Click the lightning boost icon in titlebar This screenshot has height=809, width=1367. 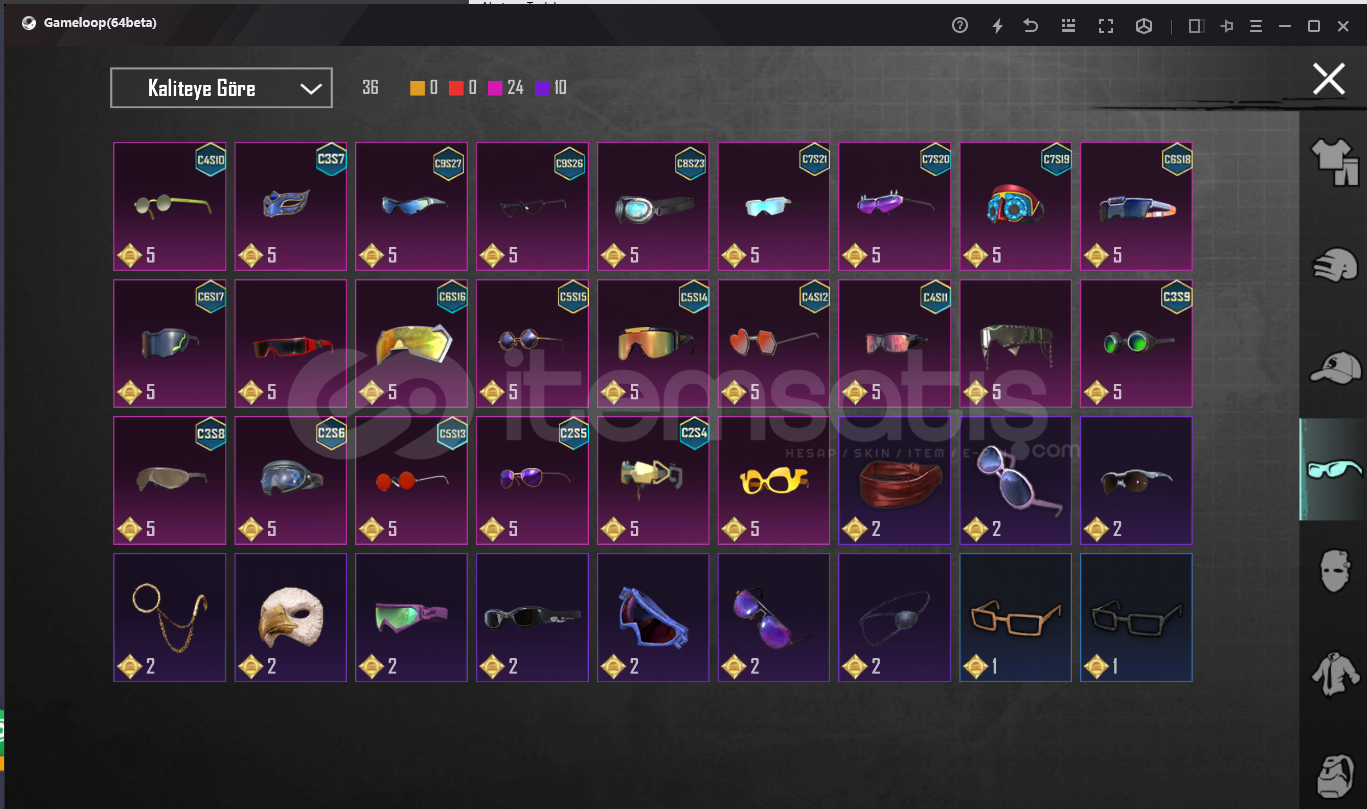coord(997,26)
